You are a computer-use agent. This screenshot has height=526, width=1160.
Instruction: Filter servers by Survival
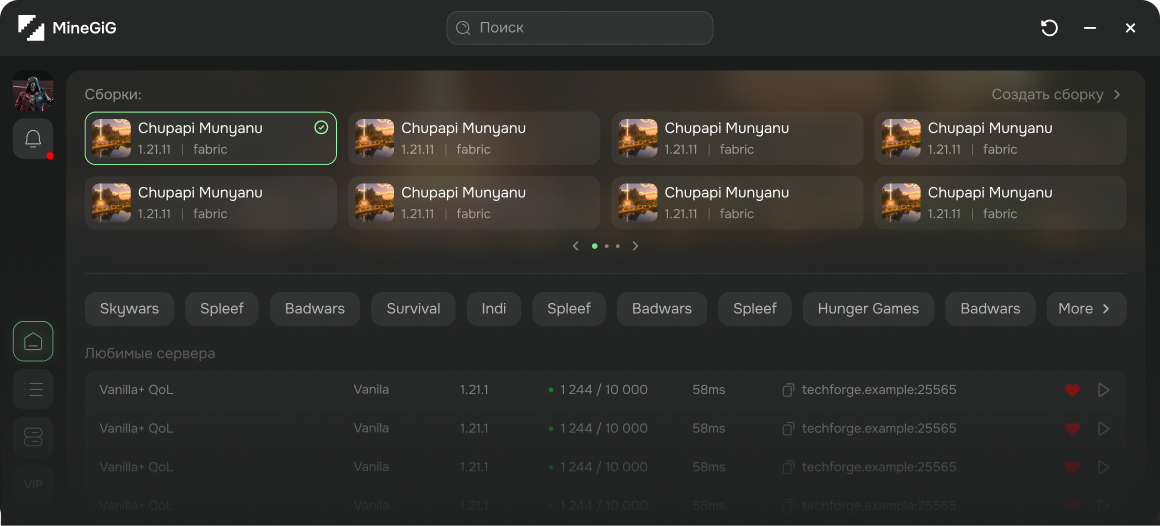coord(414,308)
